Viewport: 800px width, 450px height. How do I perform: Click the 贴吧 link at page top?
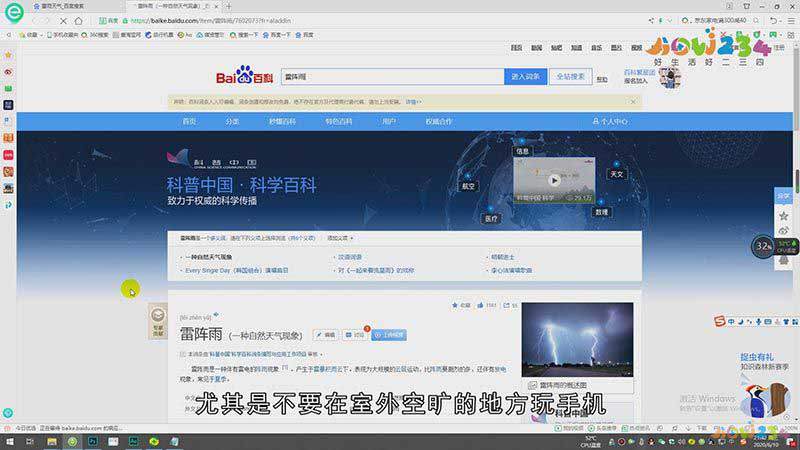point(556,47)
